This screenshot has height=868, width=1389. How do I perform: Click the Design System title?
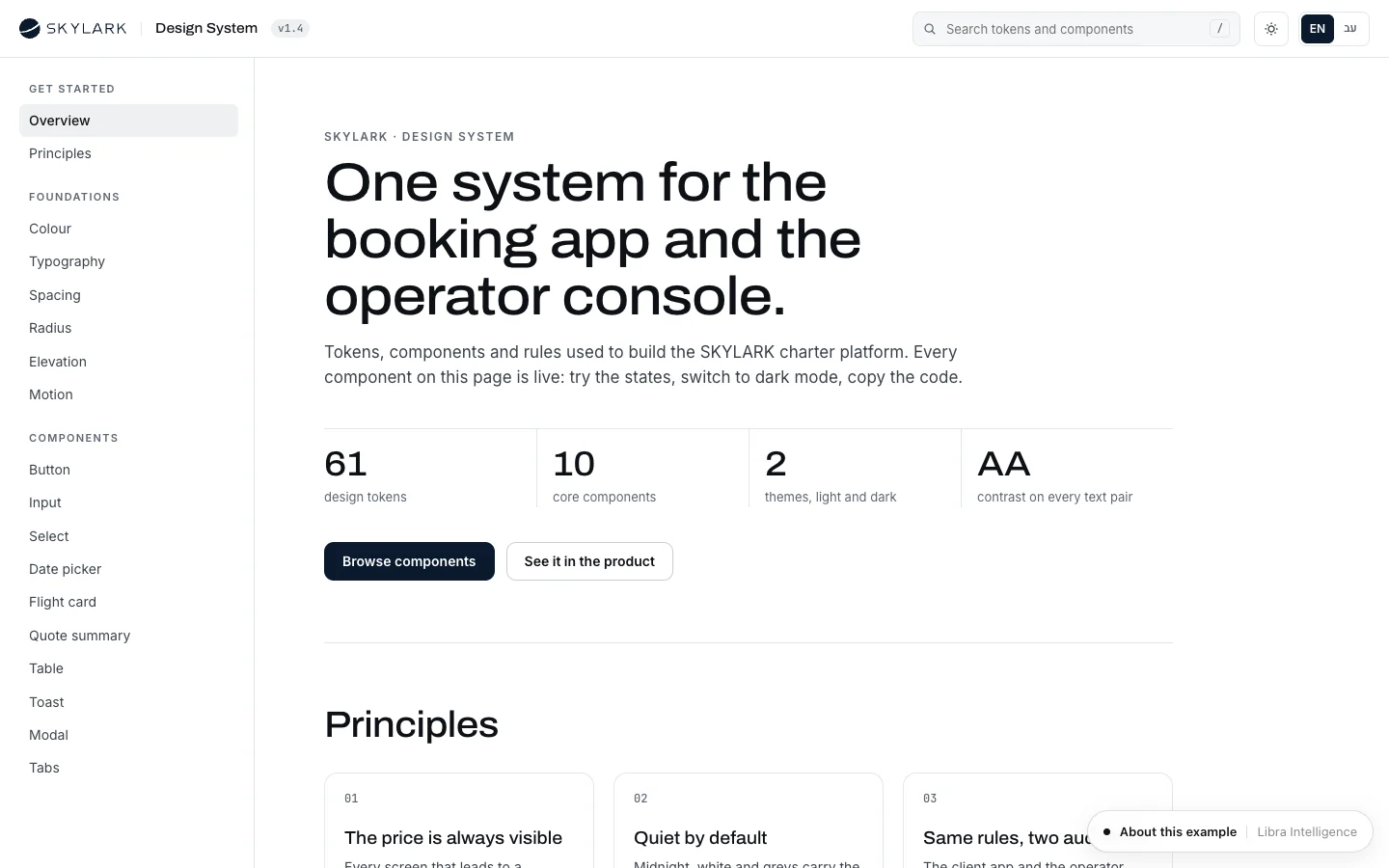point(206,28)
